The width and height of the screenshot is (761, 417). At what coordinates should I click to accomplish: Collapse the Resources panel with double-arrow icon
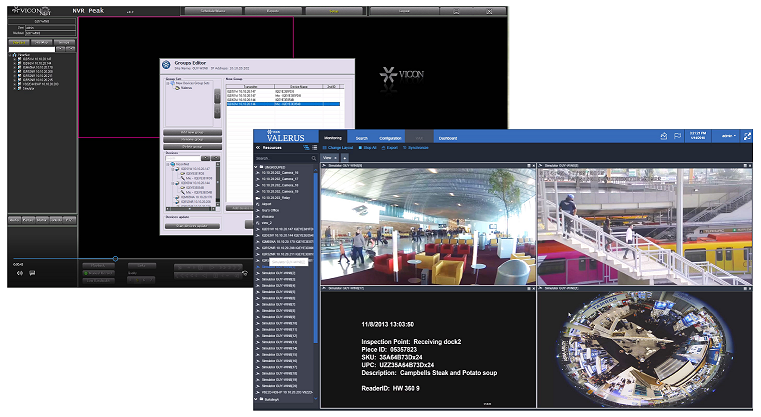pyautogui.click(x=258, y=147)
